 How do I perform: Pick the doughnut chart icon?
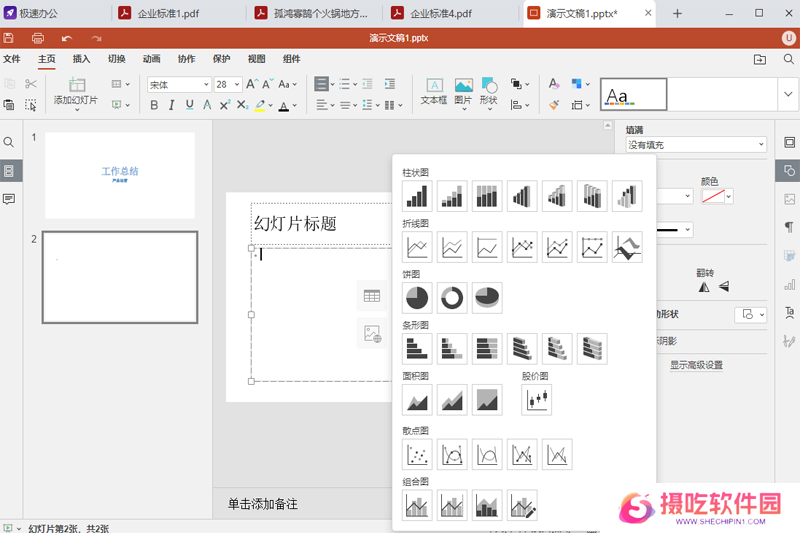tap(452, 298)
